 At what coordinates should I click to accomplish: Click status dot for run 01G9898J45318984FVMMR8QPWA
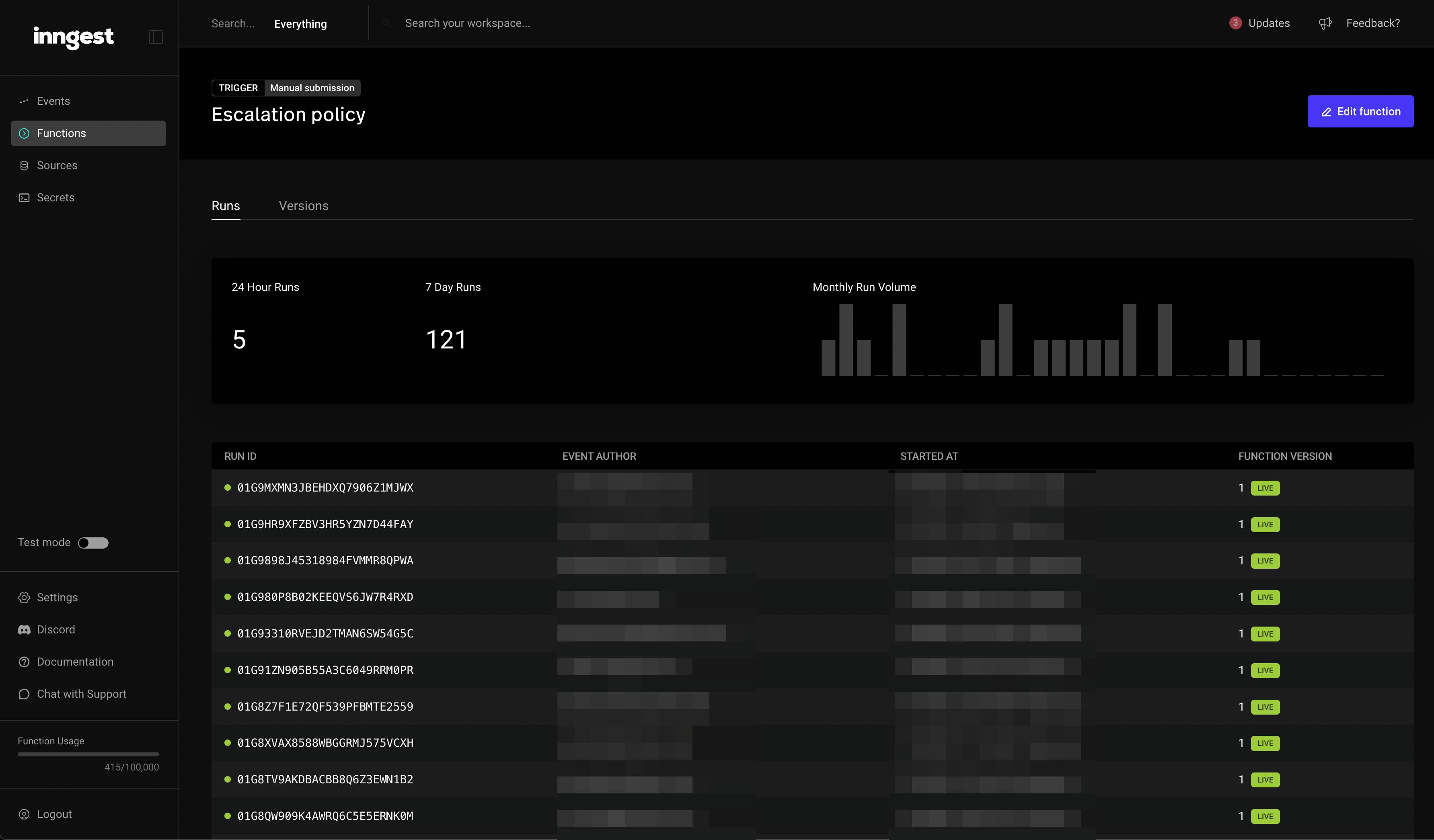pyautogui.click(x=228, y=560)
